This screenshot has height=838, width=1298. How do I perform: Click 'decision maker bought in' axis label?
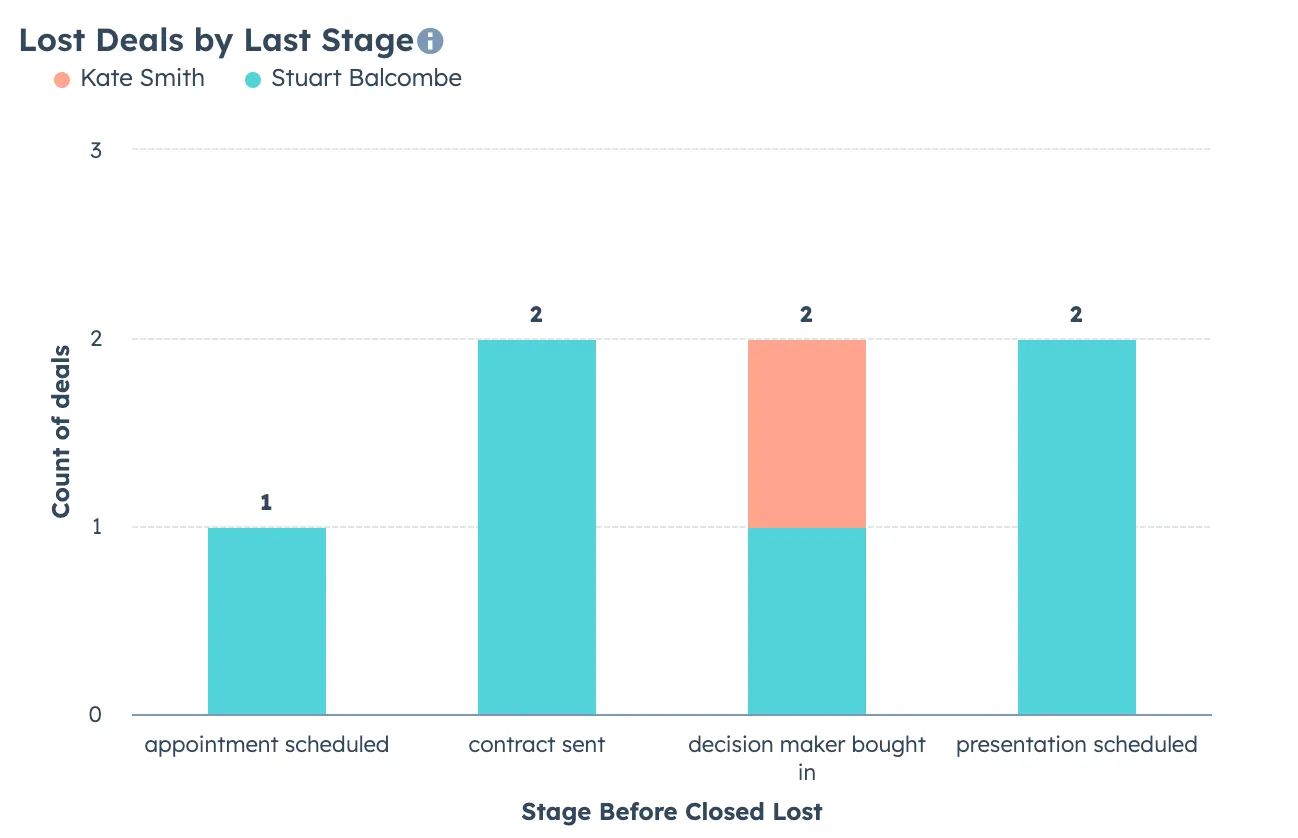tap(807, 758)
